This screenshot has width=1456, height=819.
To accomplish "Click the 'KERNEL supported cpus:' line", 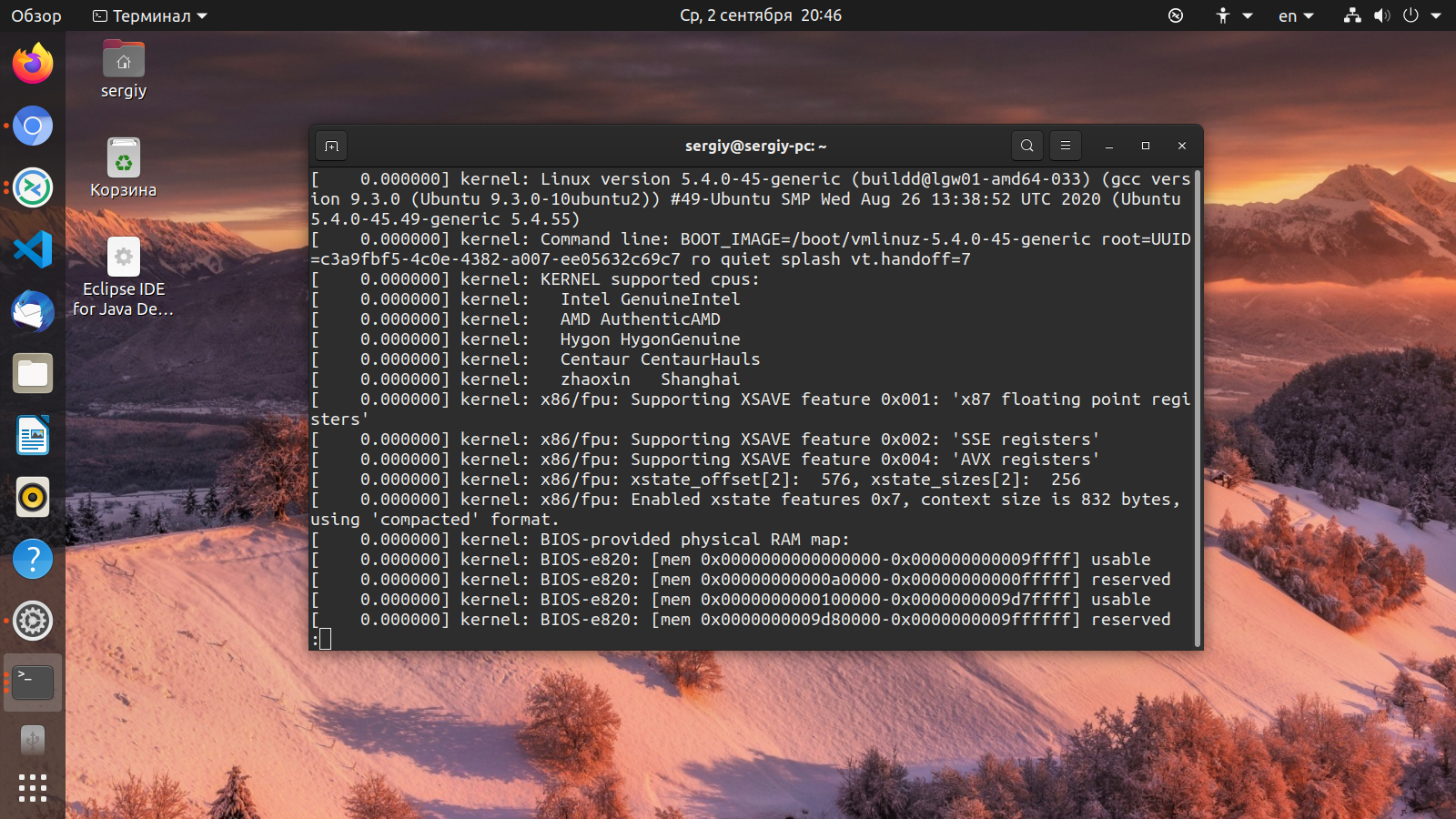I will (536, 279).
